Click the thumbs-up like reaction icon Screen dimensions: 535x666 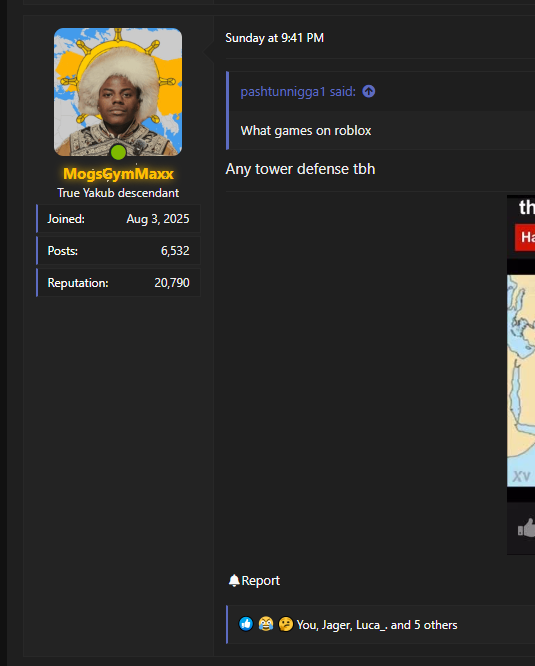[x=246, y=624]
